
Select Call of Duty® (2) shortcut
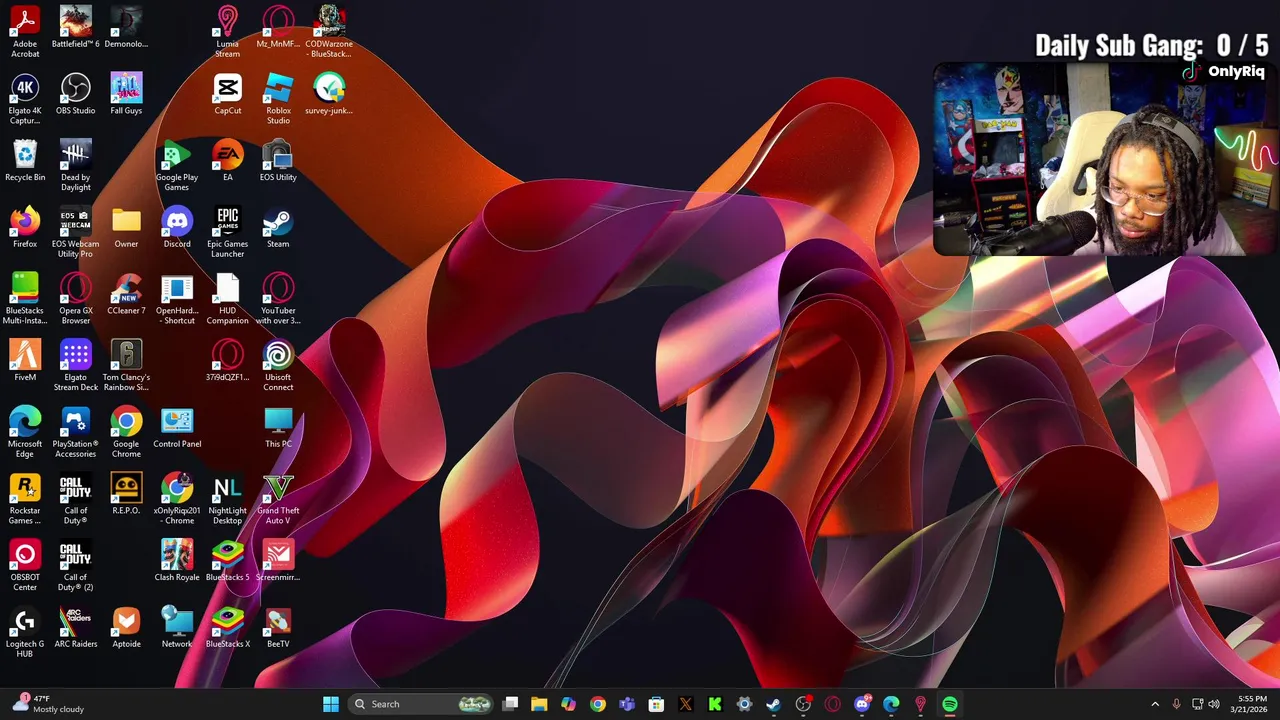[x=76, y=566]
